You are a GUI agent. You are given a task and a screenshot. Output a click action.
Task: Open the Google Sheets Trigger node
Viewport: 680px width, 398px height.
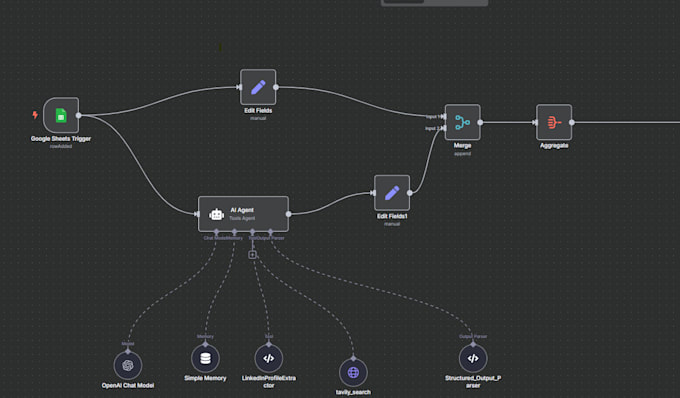tap(61, 115)
